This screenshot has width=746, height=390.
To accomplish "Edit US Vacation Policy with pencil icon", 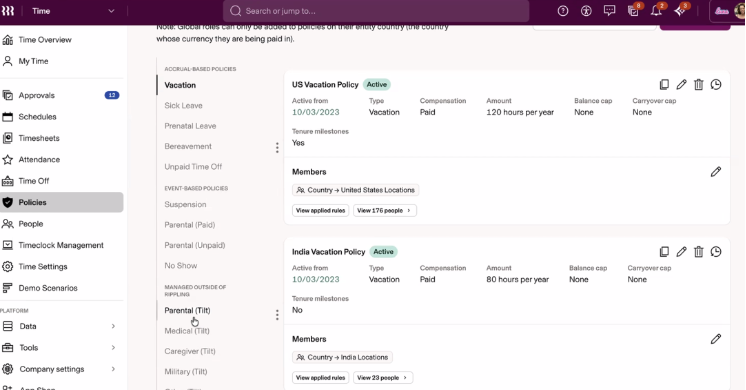I will (681, 85).
